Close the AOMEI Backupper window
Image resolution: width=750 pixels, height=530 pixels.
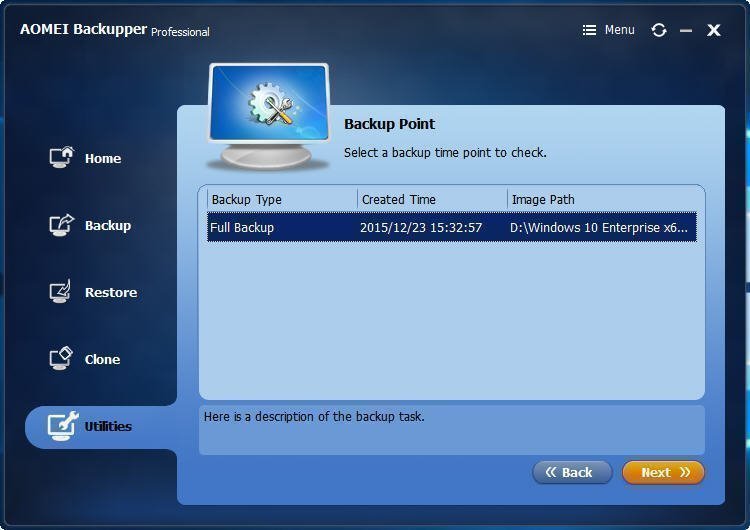tap(714, 30)
